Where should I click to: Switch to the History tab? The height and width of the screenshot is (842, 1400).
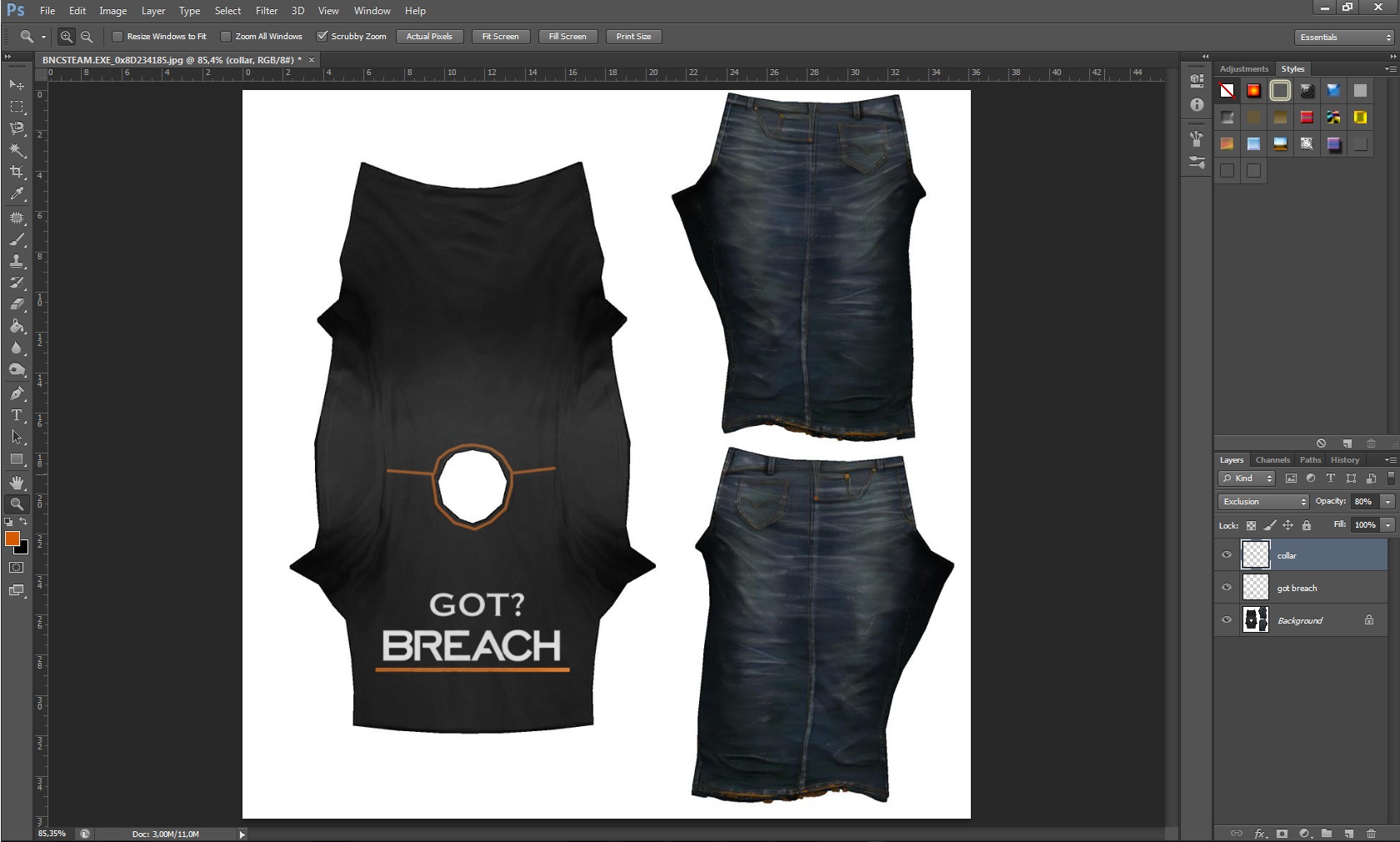pyautogui.click(x=1344, y=460)
